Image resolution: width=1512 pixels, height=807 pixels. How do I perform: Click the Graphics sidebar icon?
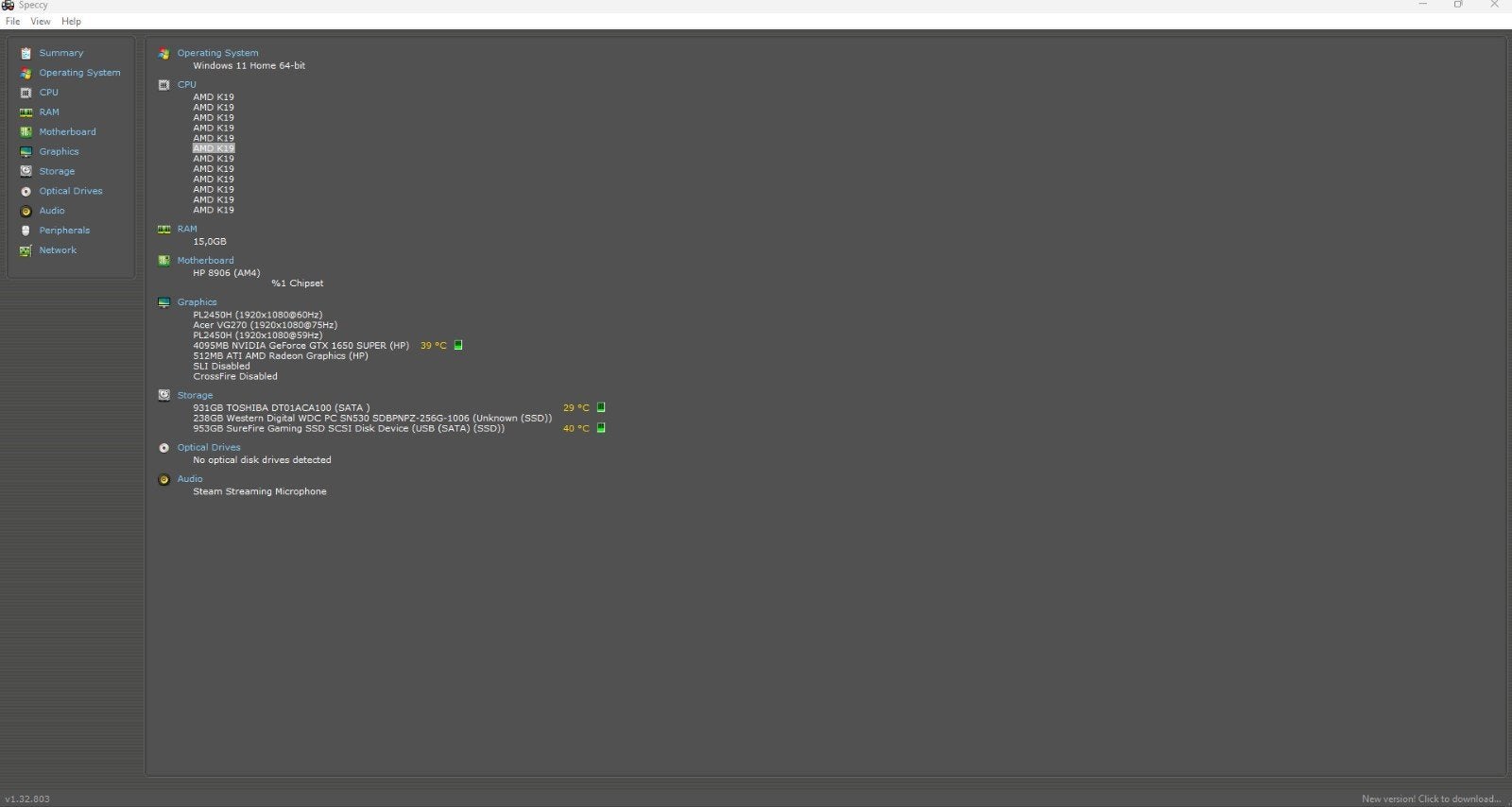click(26, 152)
